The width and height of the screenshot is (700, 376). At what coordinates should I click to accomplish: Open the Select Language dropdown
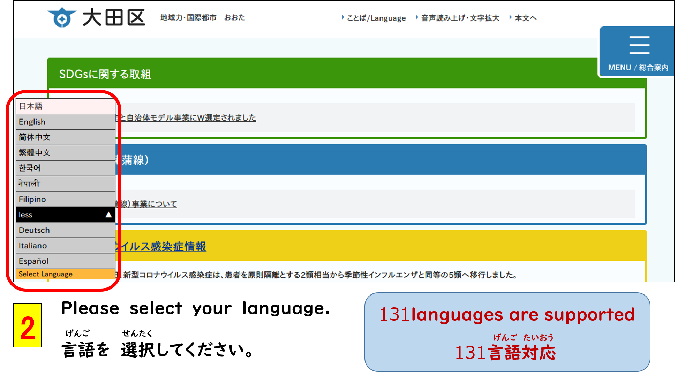pyautogui.click(x=65, y=274)
